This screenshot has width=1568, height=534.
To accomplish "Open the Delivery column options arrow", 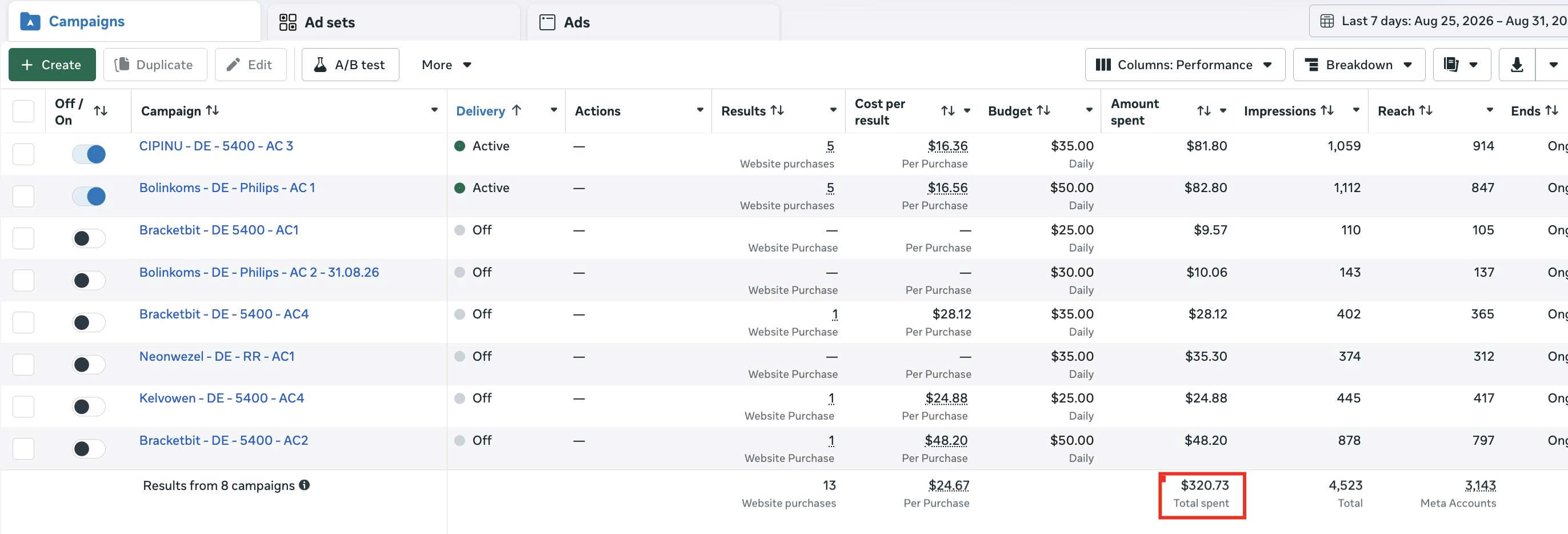I will pos(554,110).
